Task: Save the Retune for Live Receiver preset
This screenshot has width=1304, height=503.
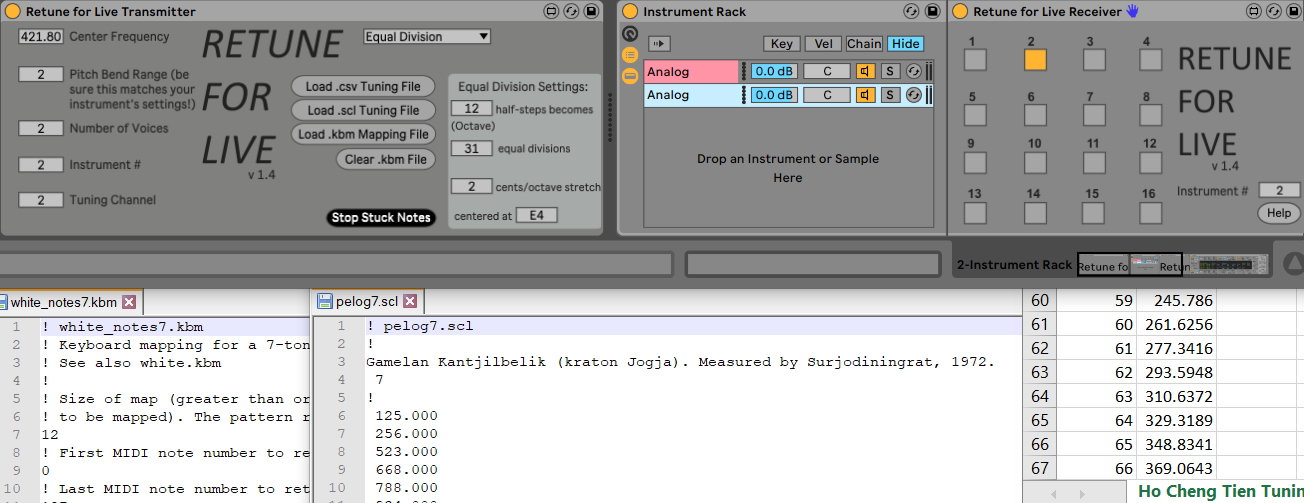Action: [x=1290, y=12]
